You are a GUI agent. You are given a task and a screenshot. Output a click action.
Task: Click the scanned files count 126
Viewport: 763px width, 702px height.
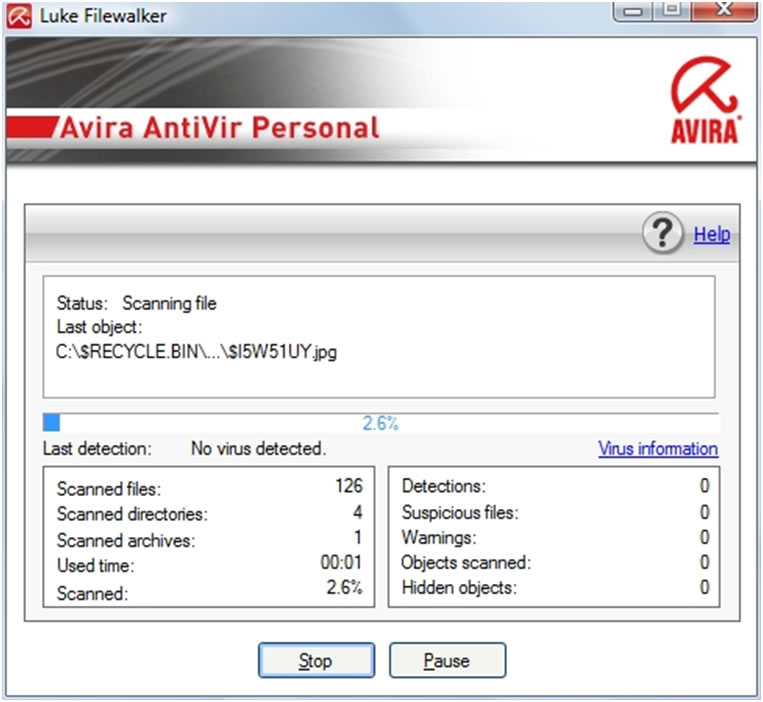tap(349, 486)
